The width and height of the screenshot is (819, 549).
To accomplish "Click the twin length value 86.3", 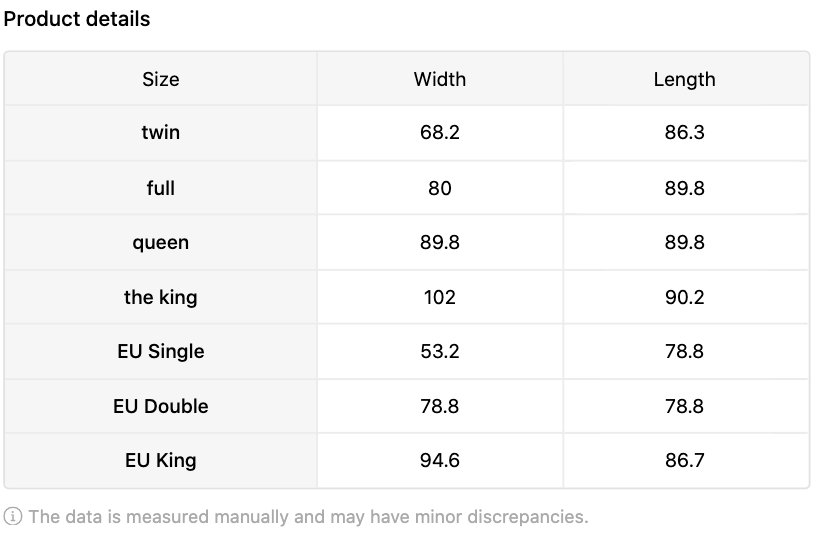I will (685, 133).
